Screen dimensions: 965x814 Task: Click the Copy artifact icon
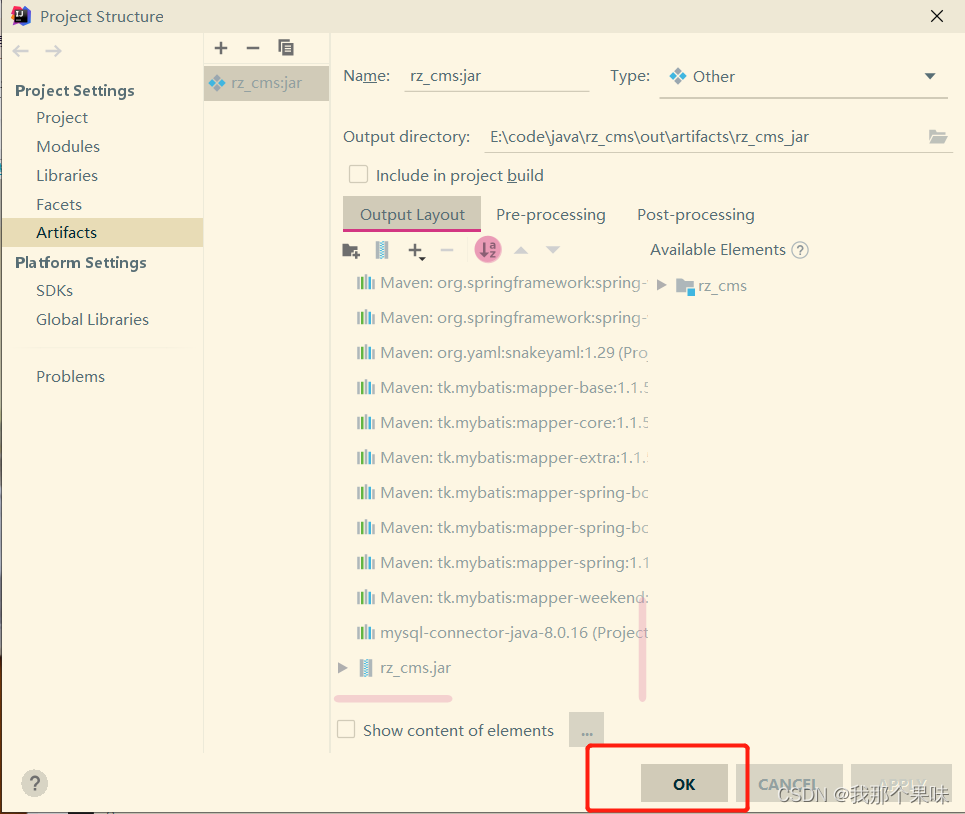pyautogui.click(x=286, y=48)
